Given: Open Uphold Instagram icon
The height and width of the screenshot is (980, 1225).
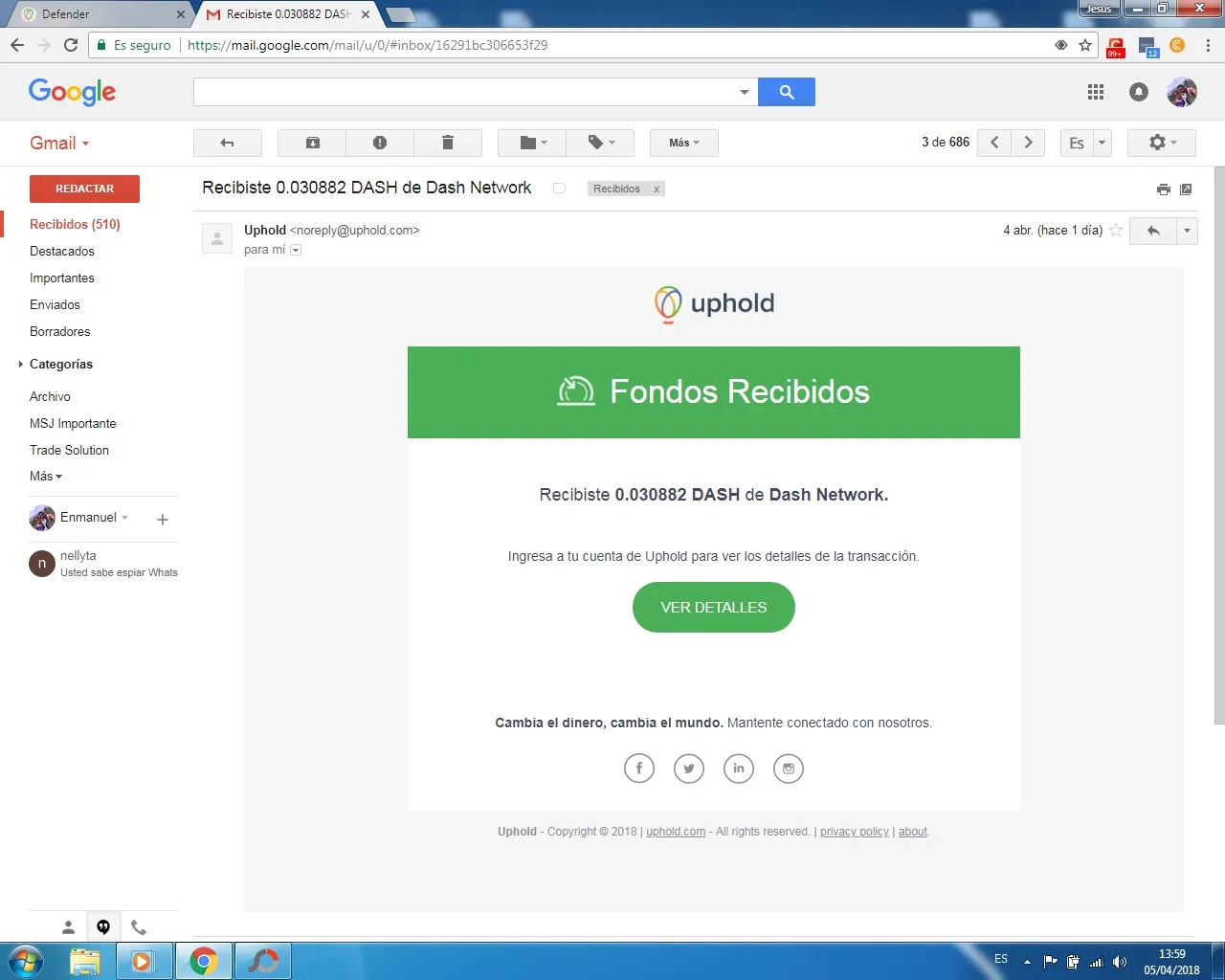Looking at the screenshot, I should click(789, 768).
